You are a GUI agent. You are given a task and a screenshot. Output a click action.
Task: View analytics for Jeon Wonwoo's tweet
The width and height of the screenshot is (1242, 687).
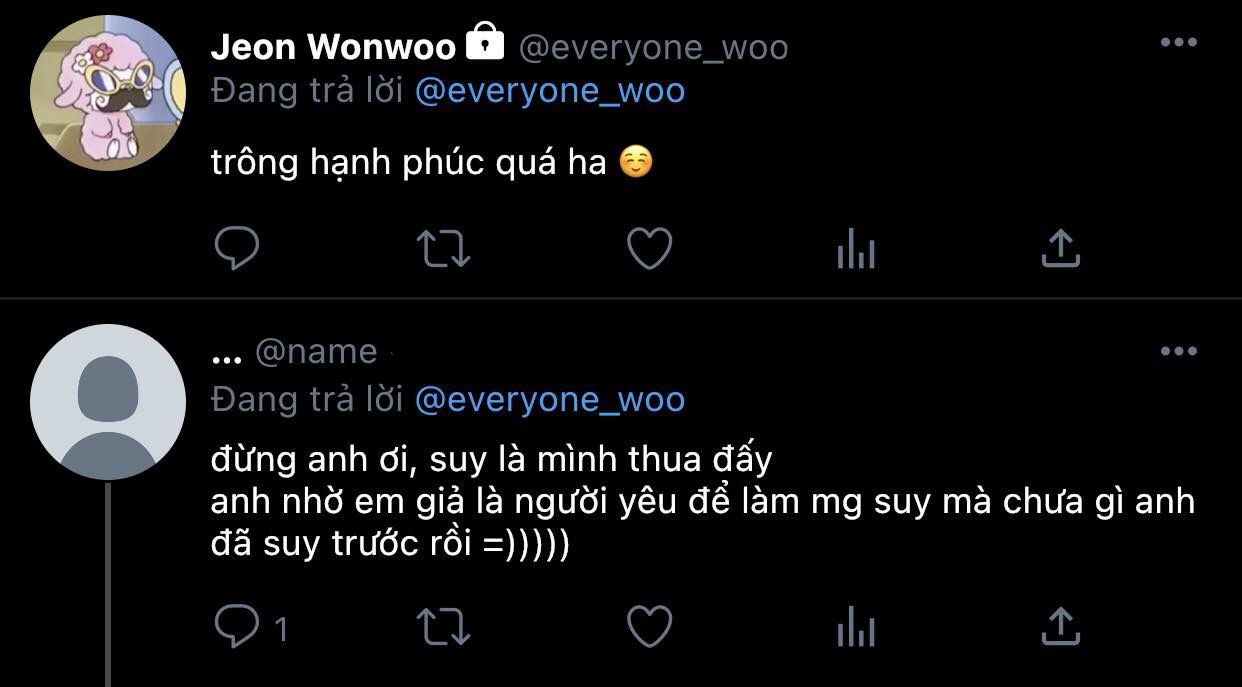pos(855,249)
